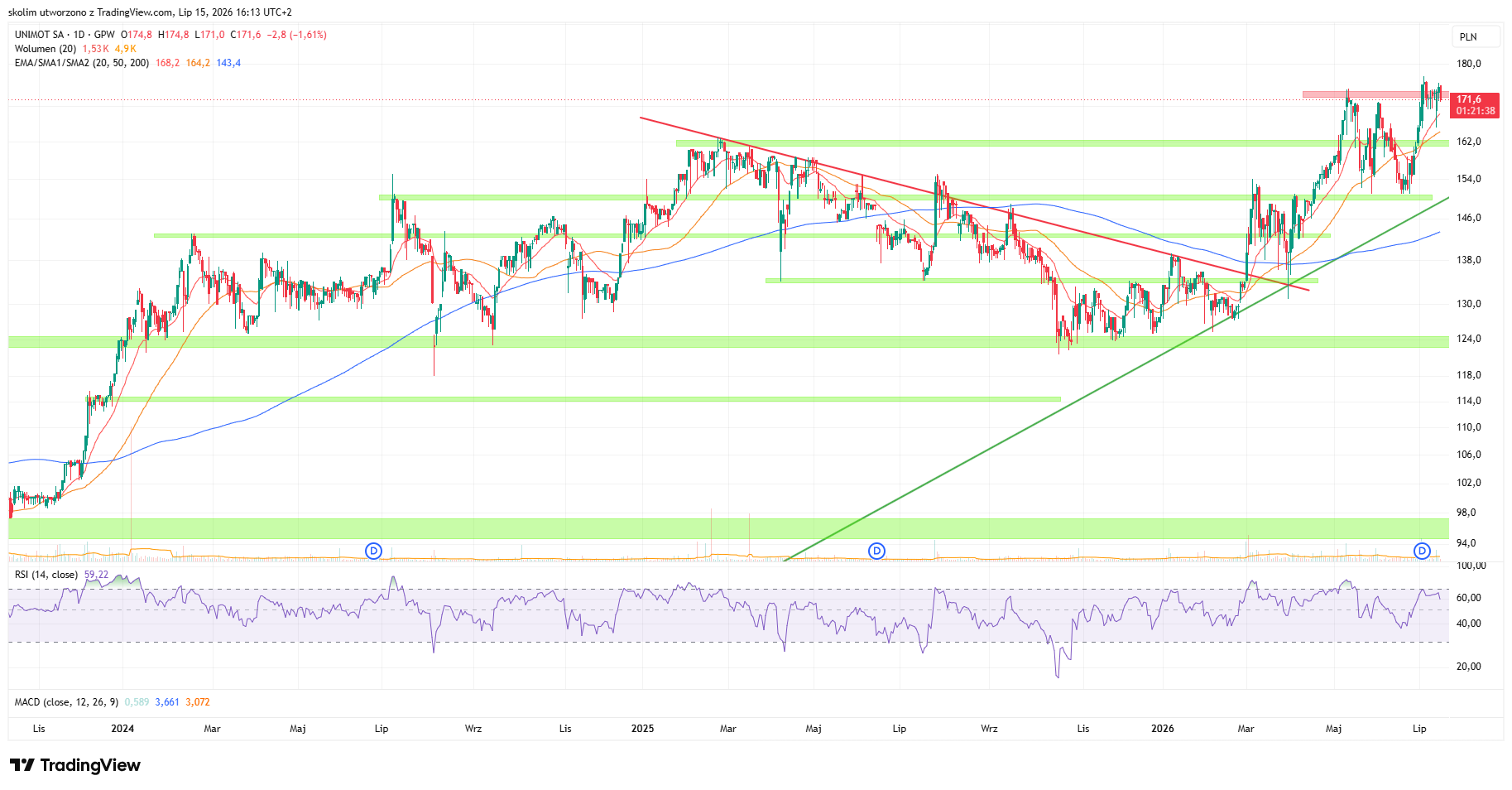Click the blue SMA 200 value 143,4
Viewport: 1512px width, 790px height.
tap(228, 63)
